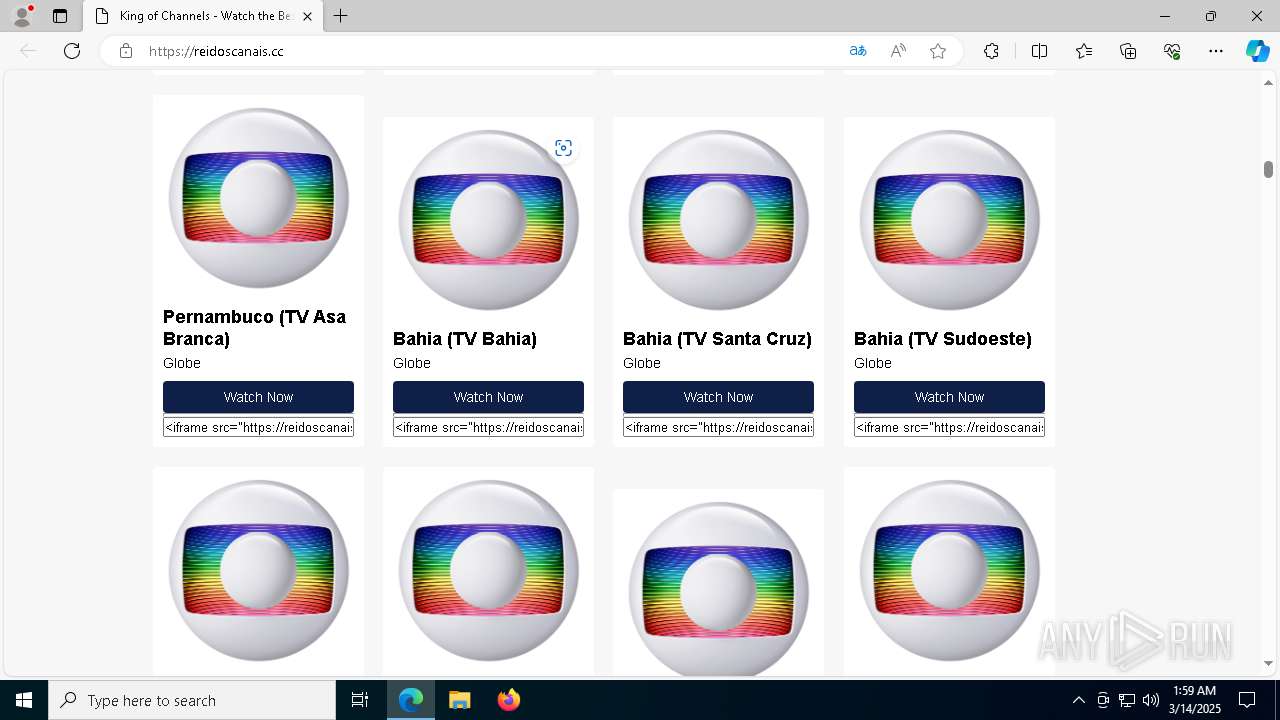
Task: Click the Pernambuco (TV Asa Branca) title
Action: click(x=254, y=328)
